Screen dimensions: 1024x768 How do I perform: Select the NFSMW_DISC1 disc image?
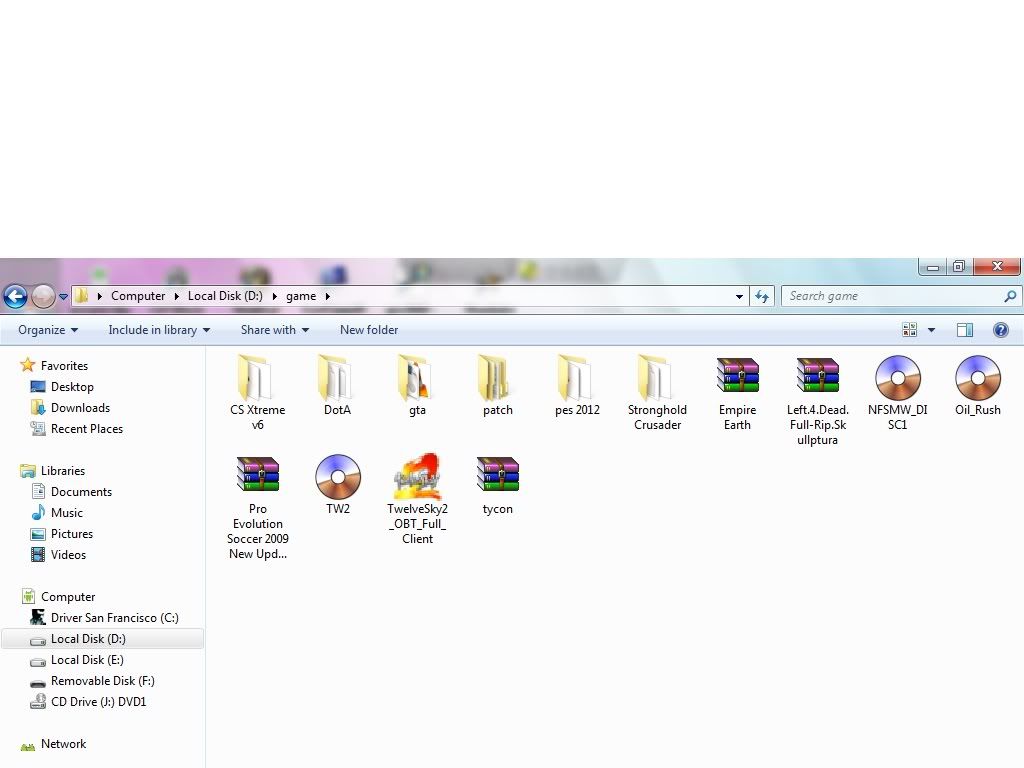pyautogui.click(x=897, y=392)
